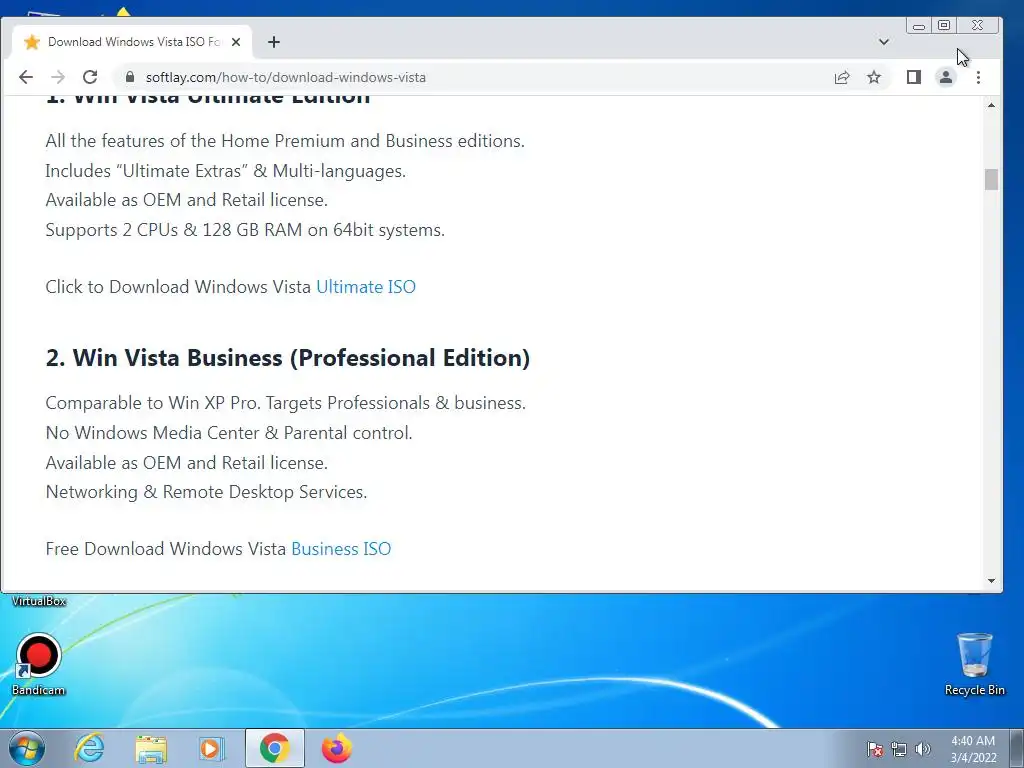
Task: Open the Windows Start menu
Action: [x=27, y=748]
